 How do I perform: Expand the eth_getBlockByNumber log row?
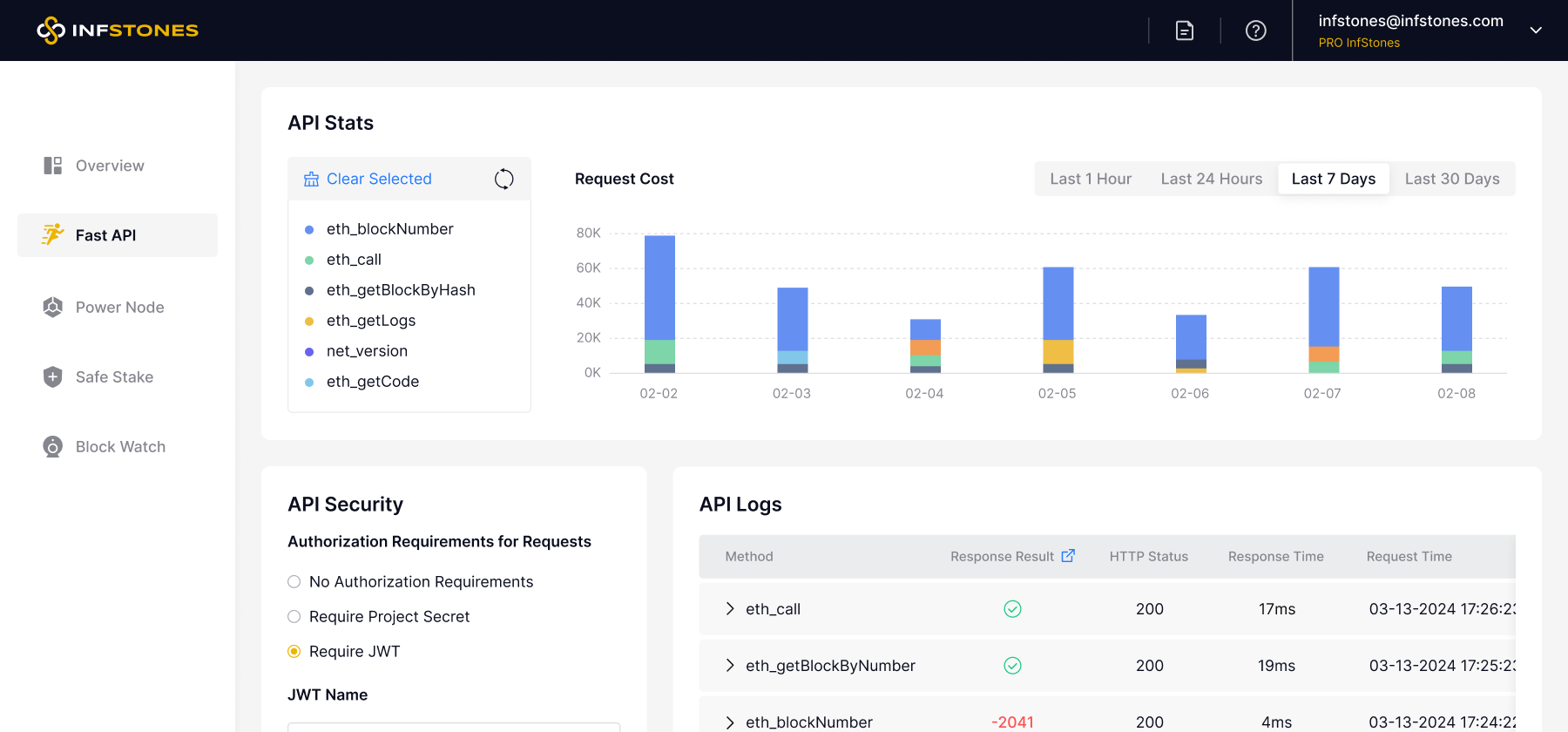730,665
